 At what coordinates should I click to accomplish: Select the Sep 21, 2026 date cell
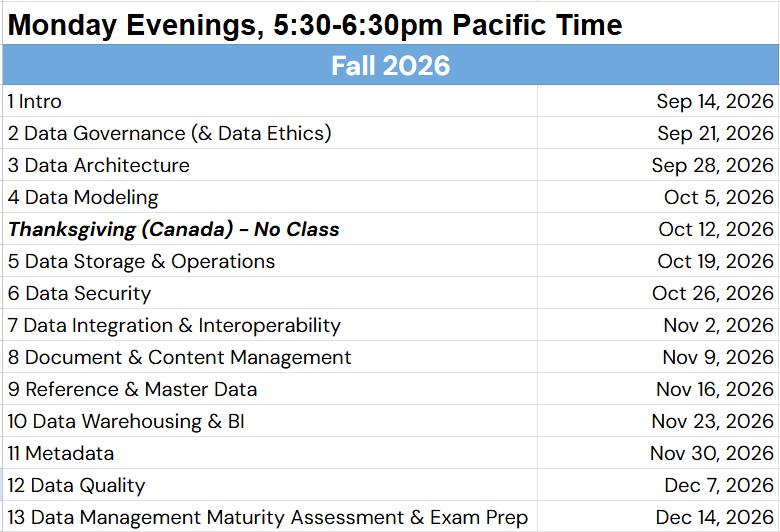pyautogui.click(x=658, y=133)
